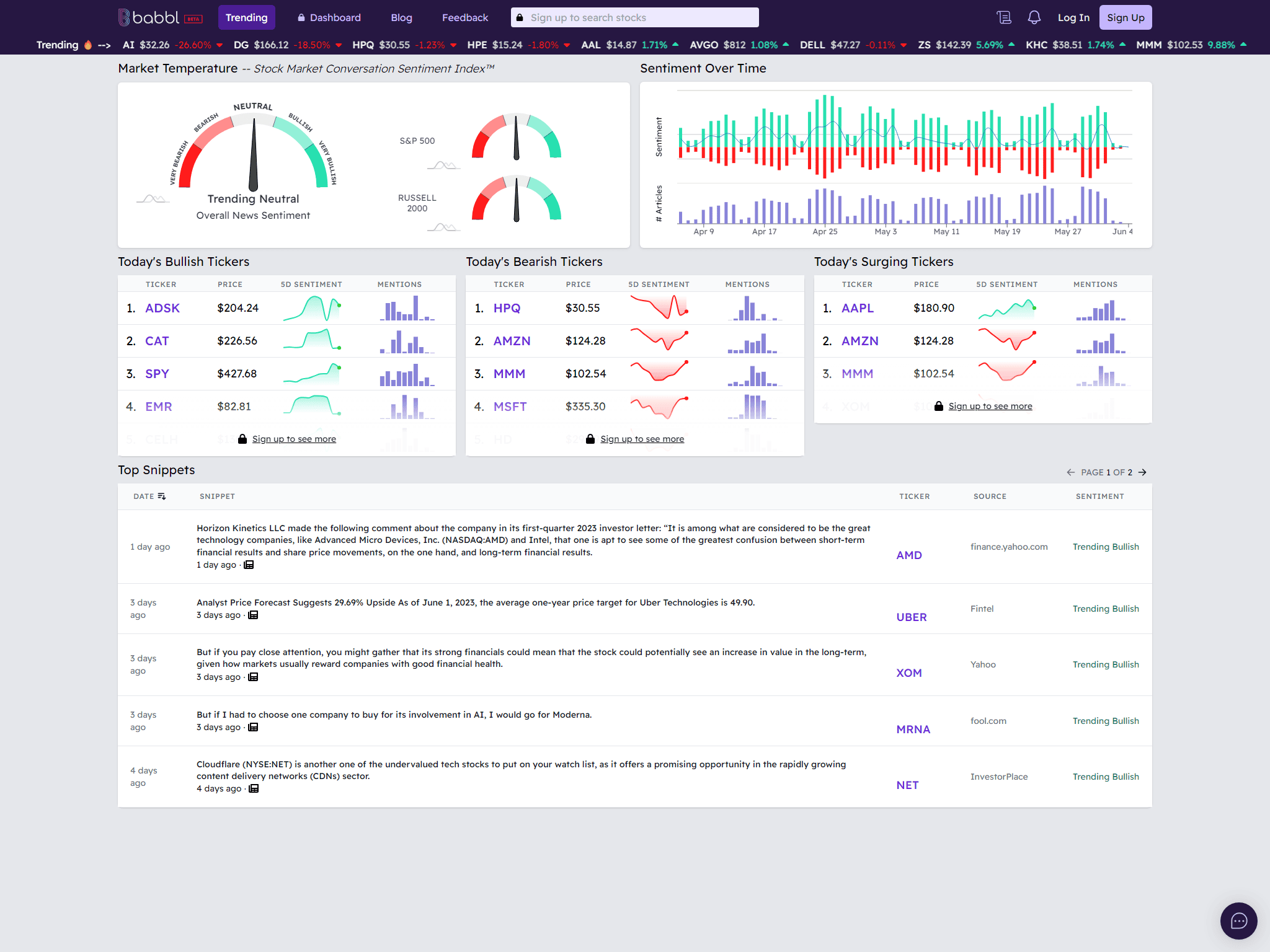
Task: Go to previous snippets page arrow
Action: pos(1070,472)
